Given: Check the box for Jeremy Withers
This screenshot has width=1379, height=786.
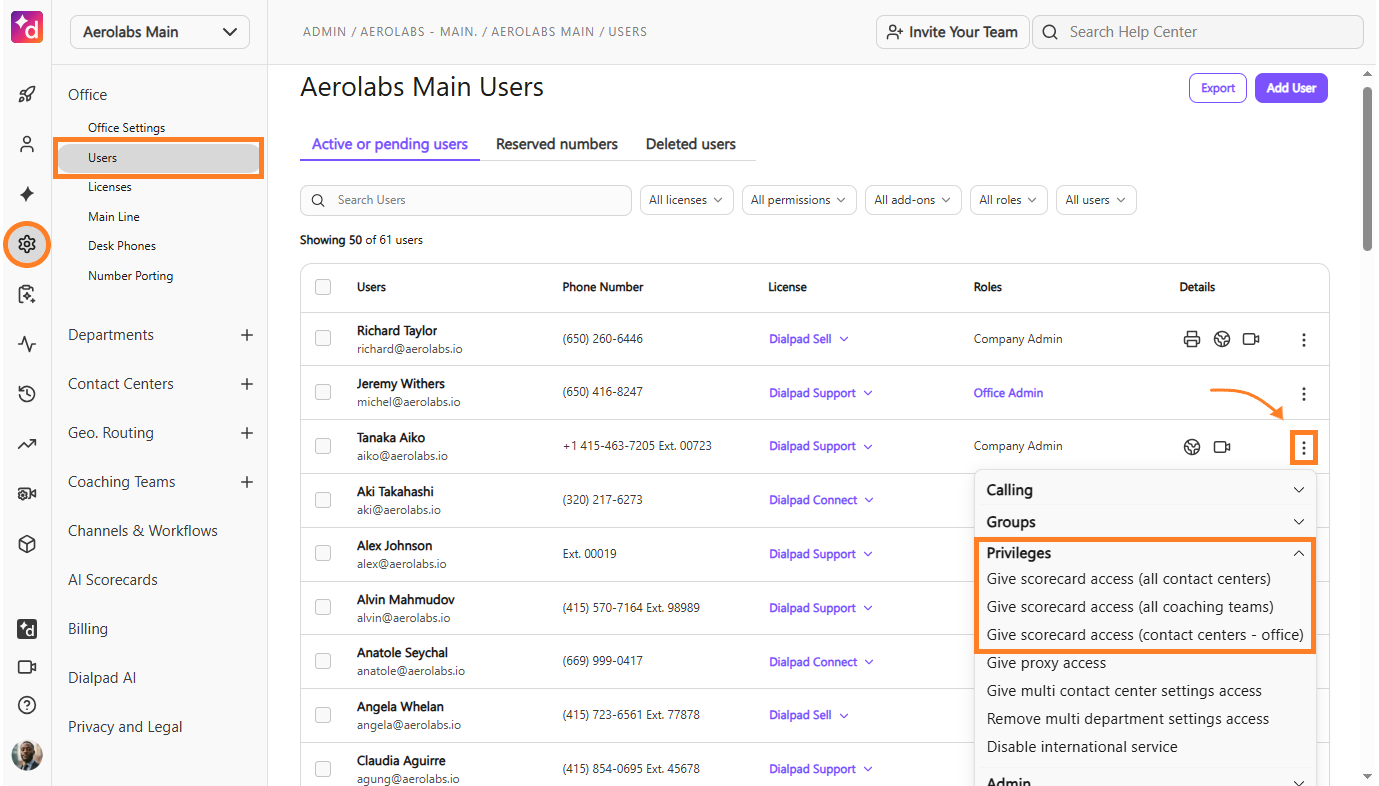Looking at the screenshot, I should click(x=323, y=392).
